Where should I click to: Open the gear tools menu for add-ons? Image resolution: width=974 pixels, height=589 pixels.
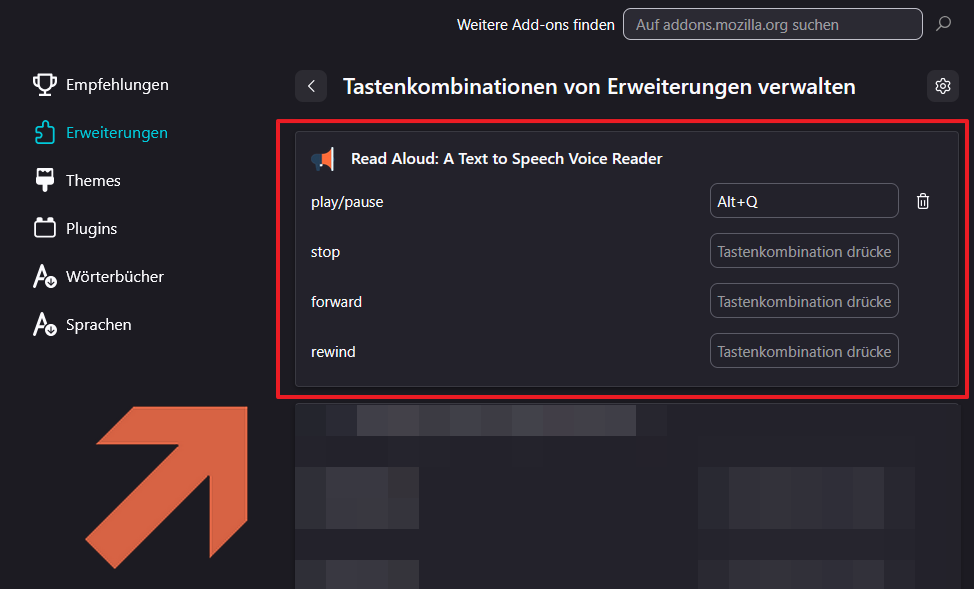tap(943, 86)
